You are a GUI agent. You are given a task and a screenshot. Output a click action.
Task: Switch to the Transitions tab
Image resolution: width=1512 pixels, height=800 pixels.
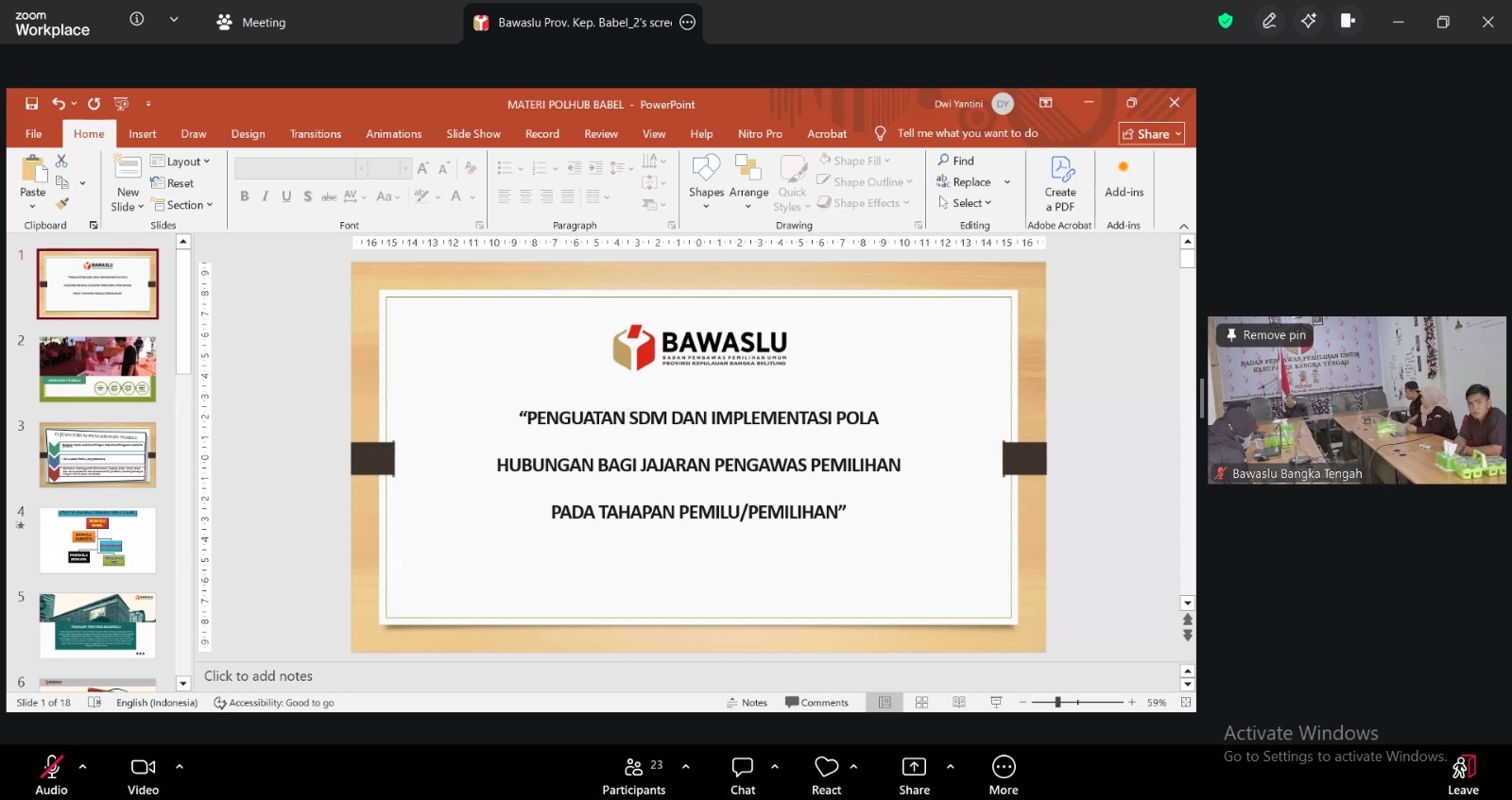[316, 134]
